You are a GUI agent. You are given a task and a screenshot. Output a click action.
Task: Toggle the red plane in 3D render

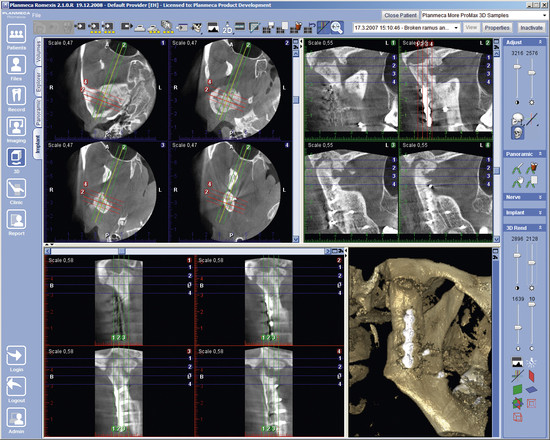pyautogui.click(x=531, y=376)
